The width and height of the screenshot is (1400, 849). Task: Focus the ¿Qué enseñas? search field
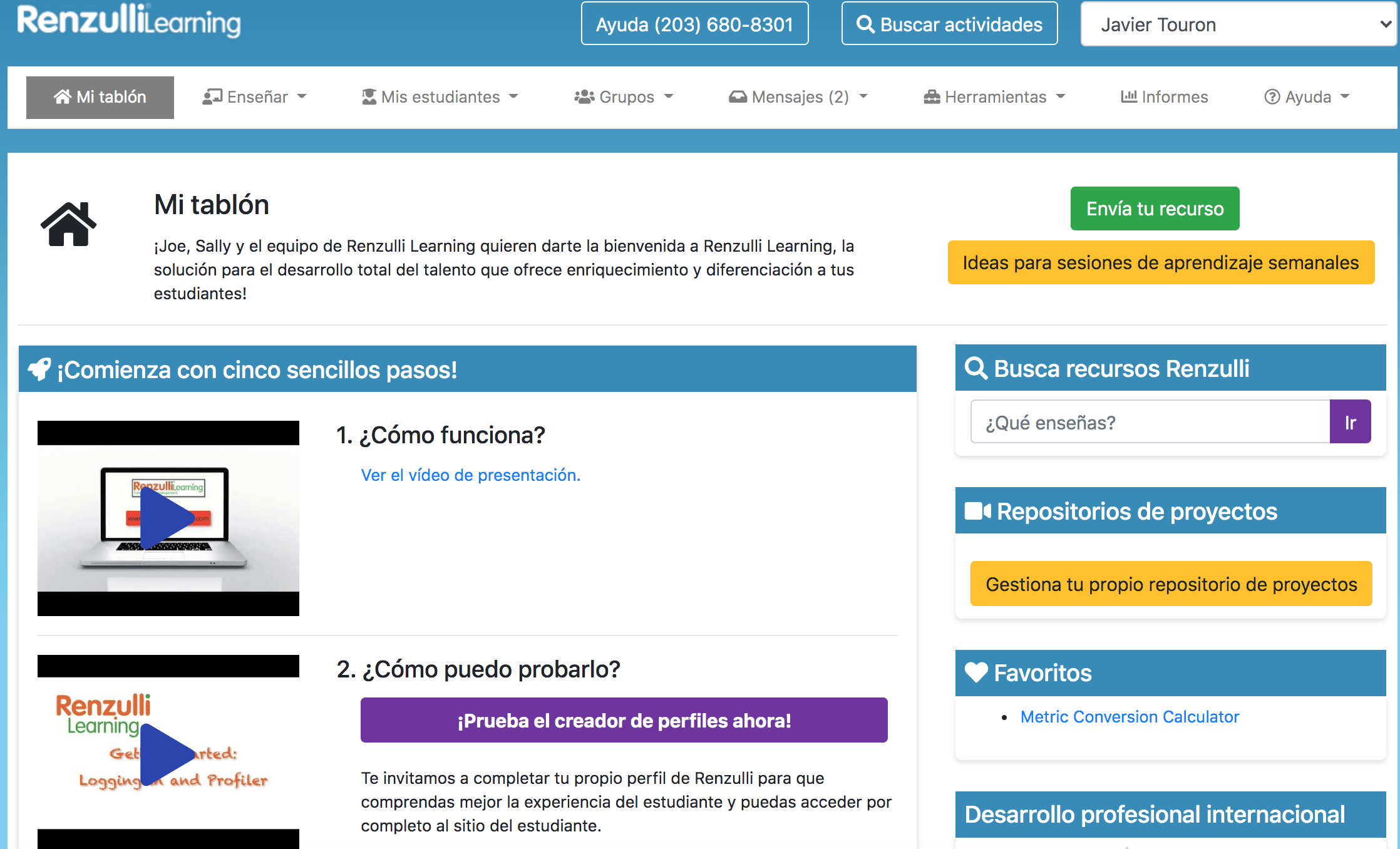1150,422
